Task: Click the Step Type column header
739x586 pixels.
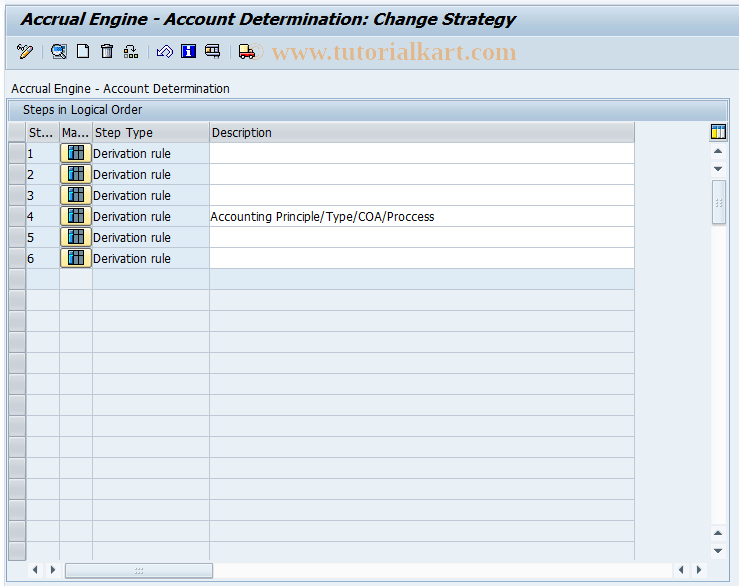Action: 150,132
